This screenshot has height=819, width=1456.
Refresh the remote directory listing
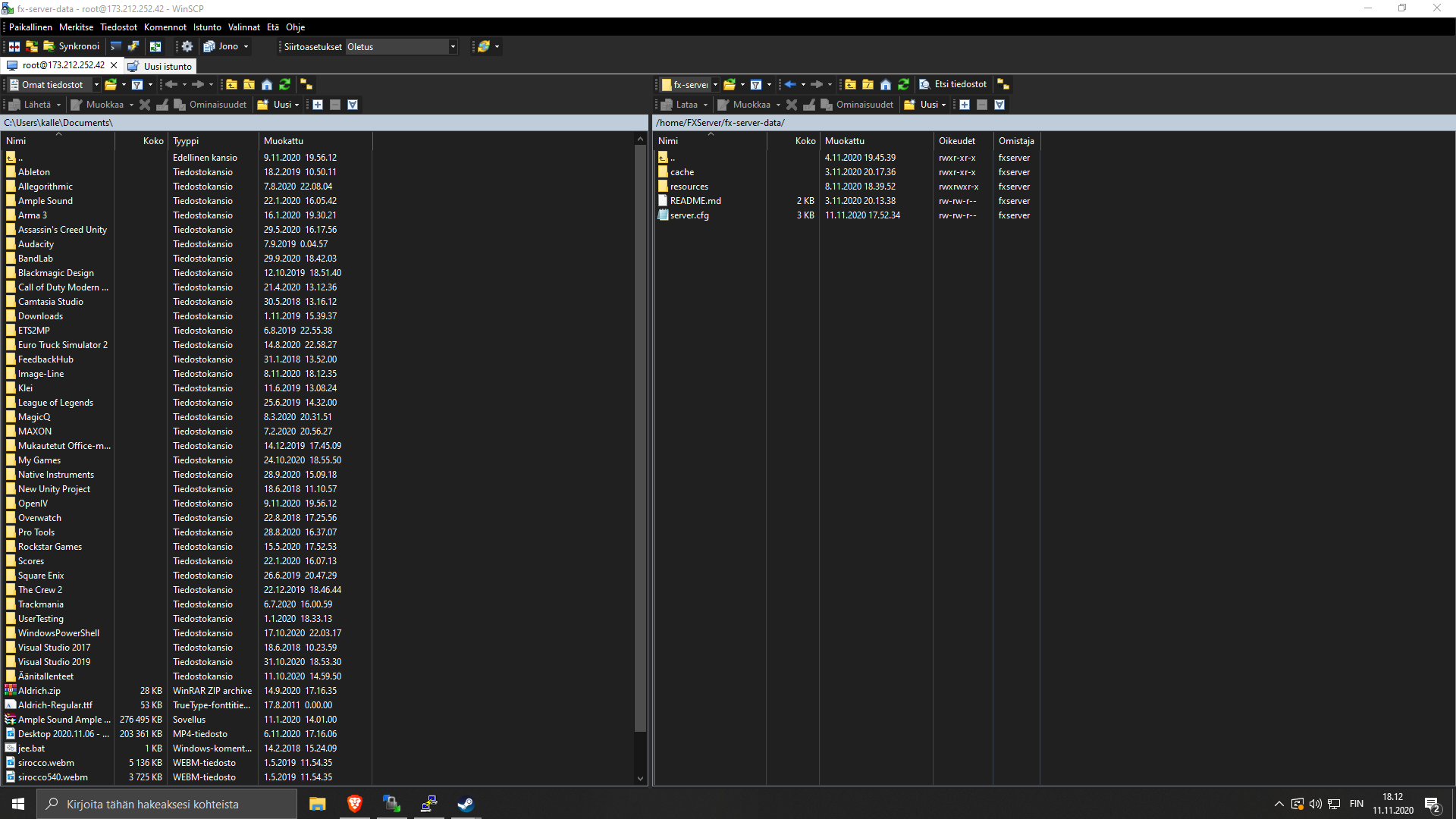903,84
